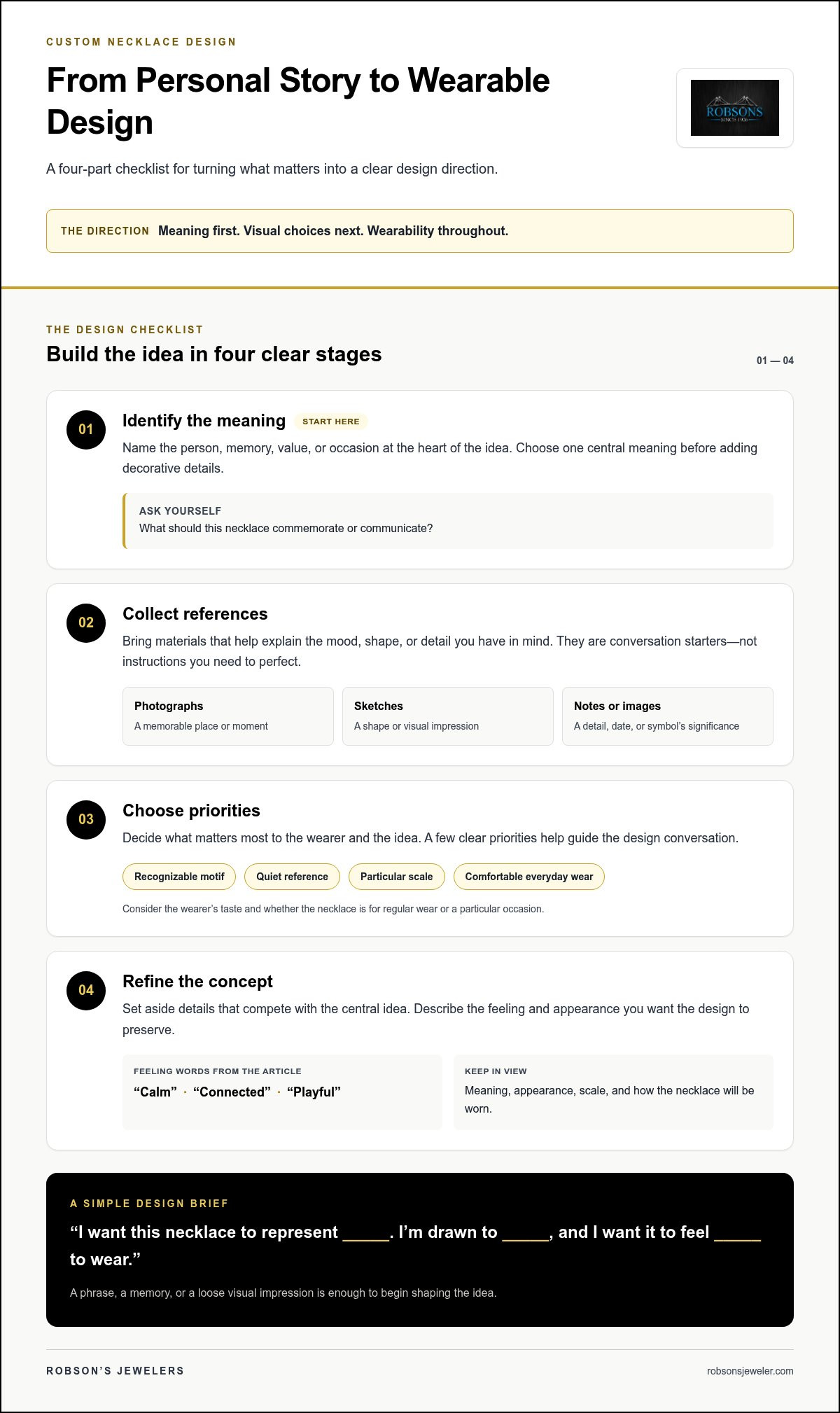Click the "Refine the concept" heading
This screenshot has width=840, height=1413.
point(197,982)
